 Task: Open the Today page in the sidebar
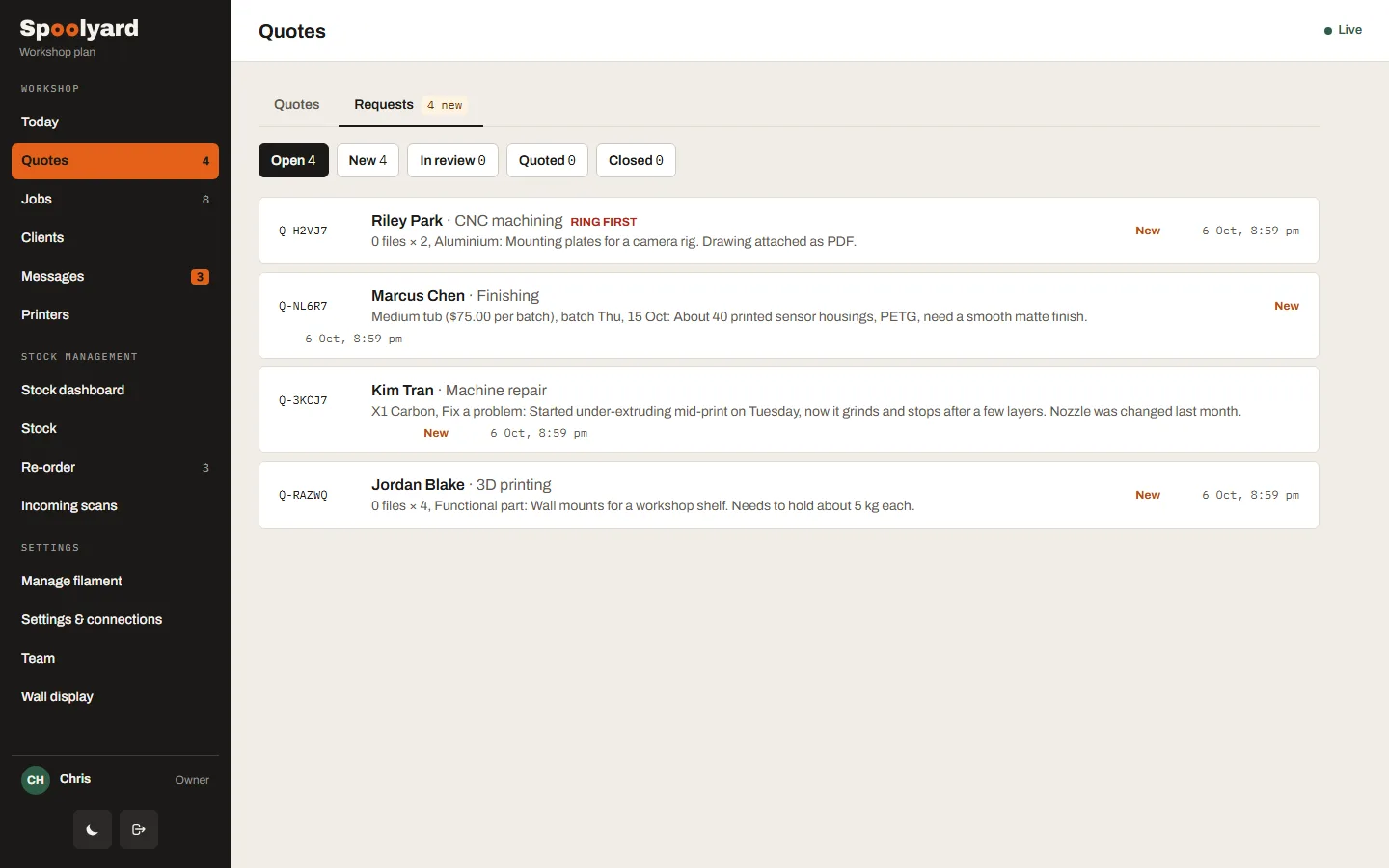(115, 122)
